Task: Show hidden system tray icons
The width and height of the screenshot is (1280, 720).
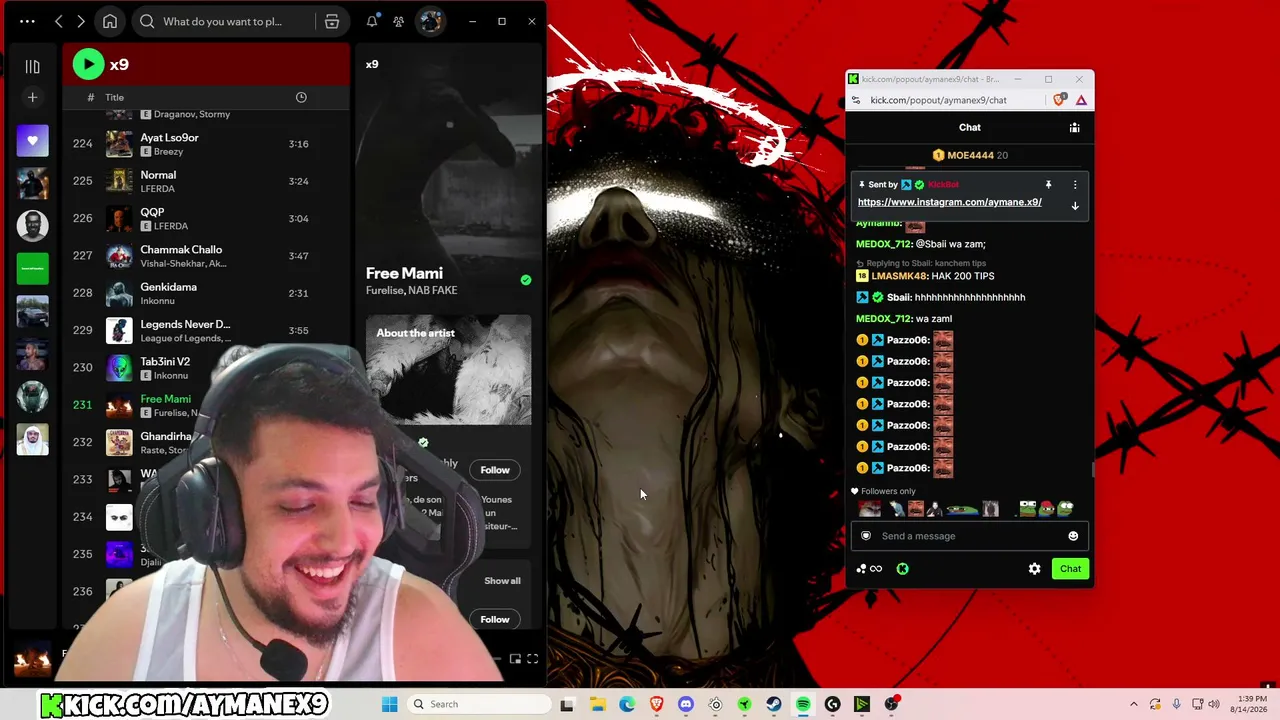Action: [1134, 704]
